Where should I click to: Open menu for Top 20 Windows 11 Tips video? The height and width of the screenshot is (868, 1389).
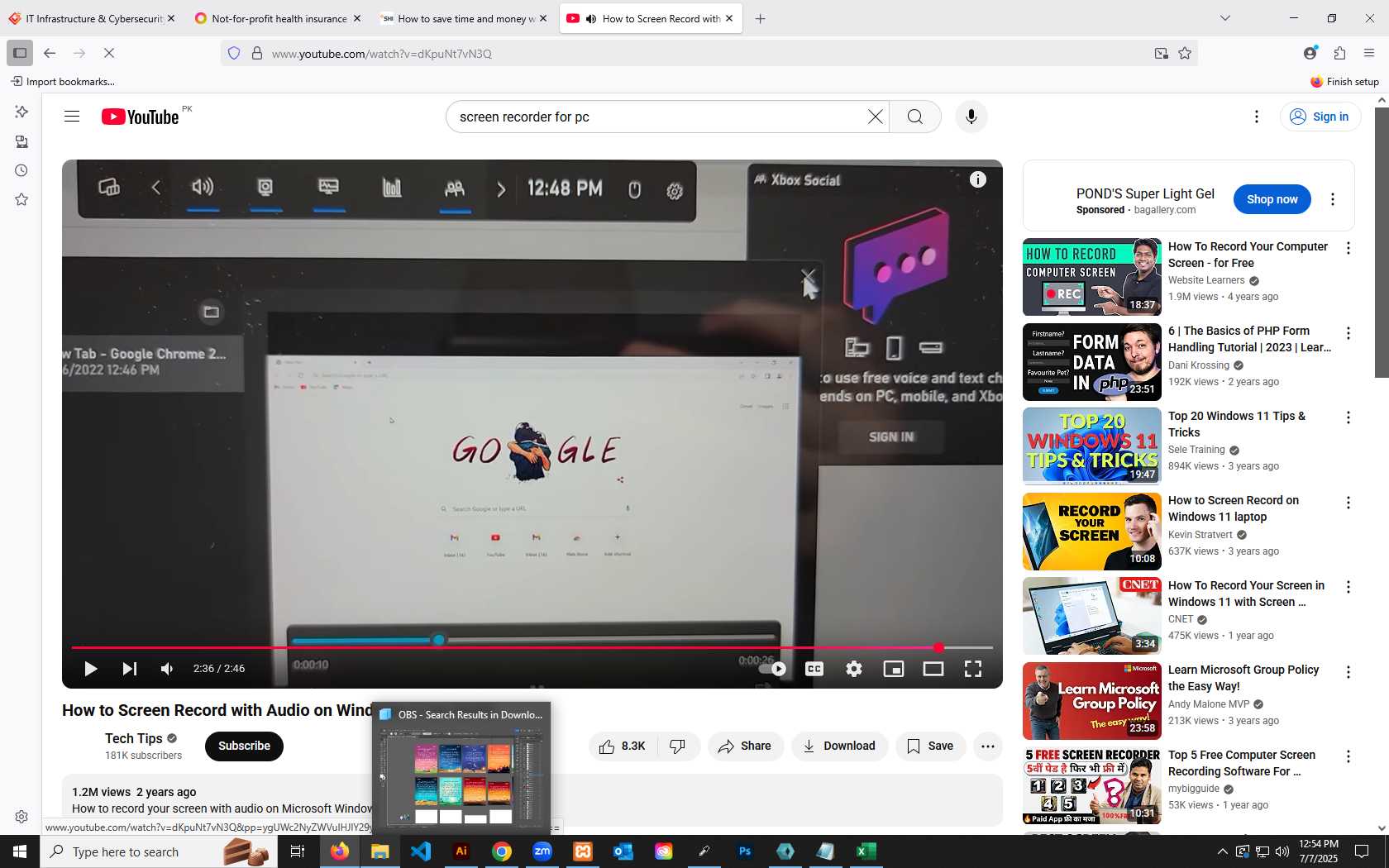click(x=1348, y=417)
